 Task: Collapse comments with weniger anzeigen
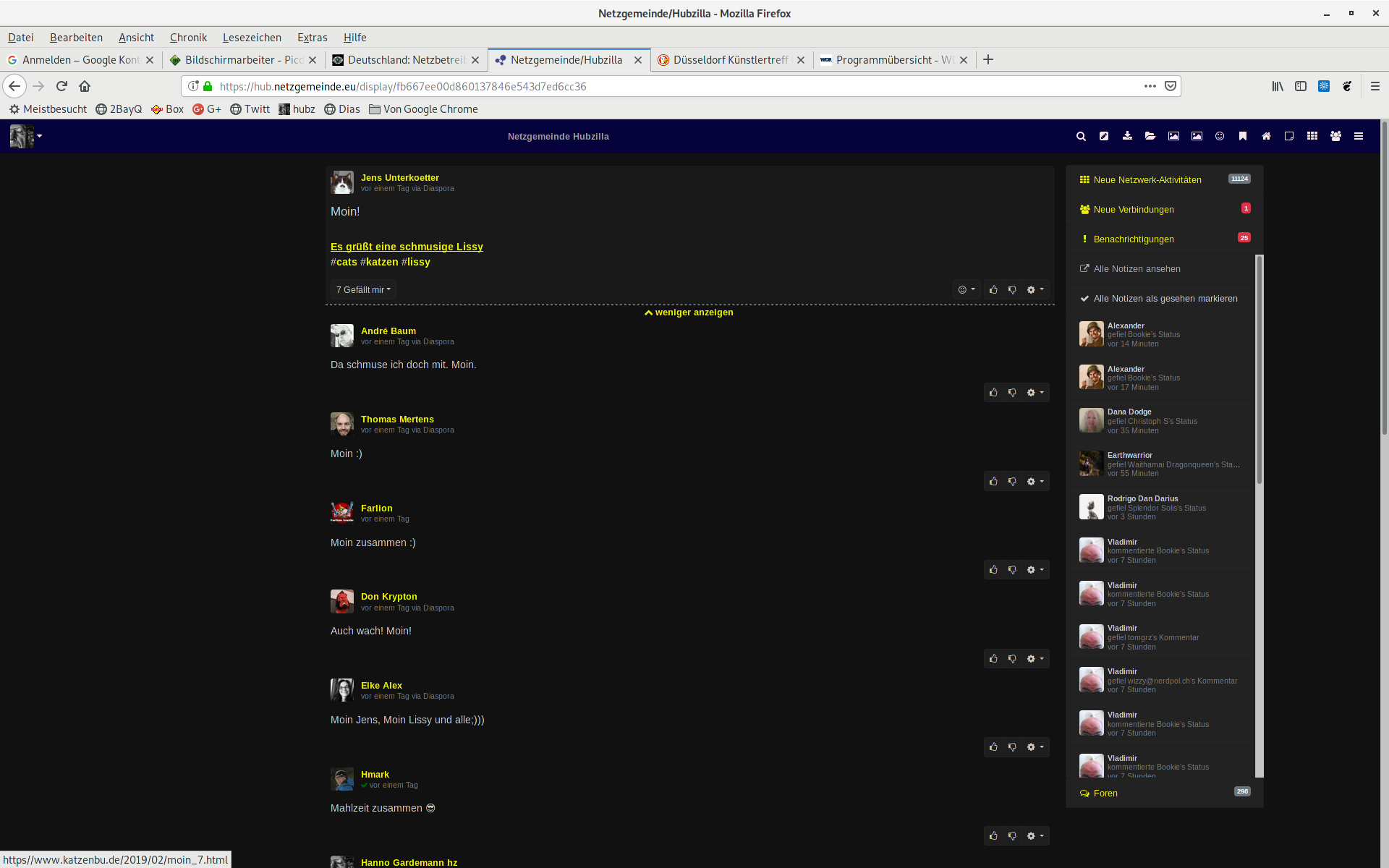(689, 312)
